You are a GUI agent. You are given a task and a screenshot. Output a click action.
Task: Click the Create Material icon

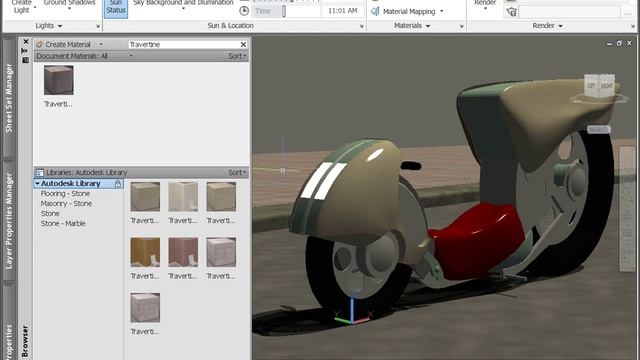tap(39, 44)
